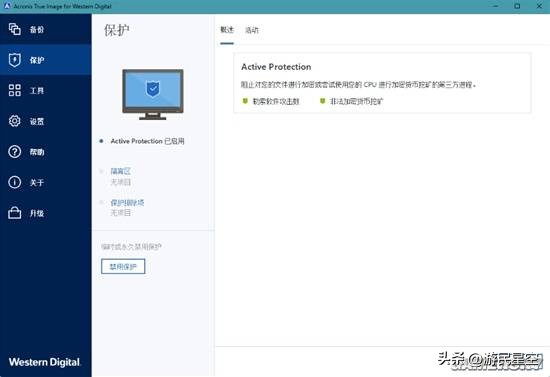Click the 设置 sidebar label
This screenshot has width=550, height=377.
pos(37,121)
